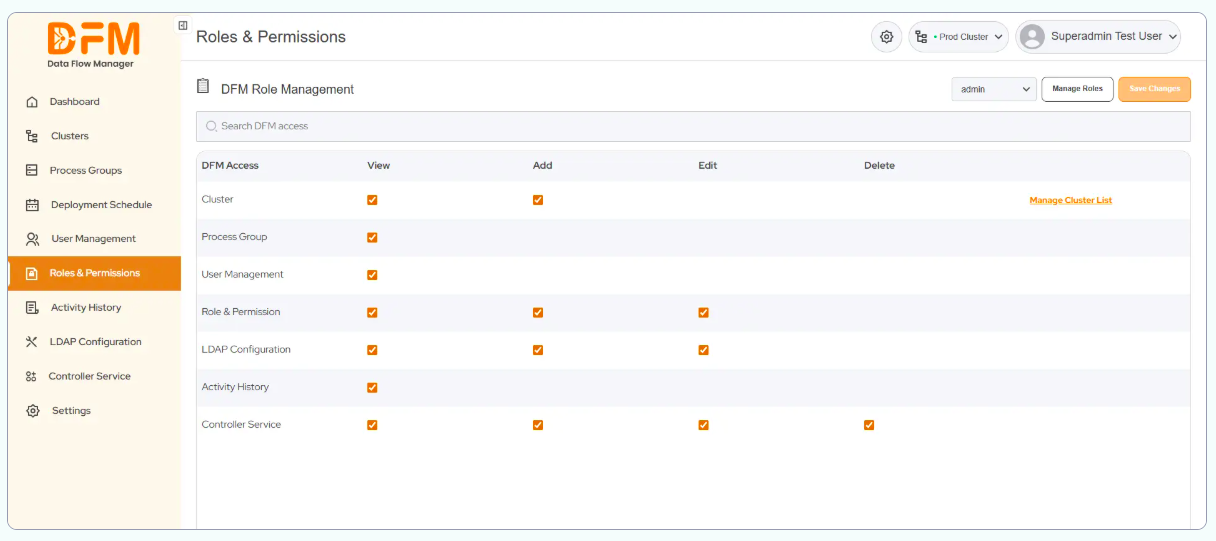This screenshot has height=541, width=1216.
Task: Select Roles & Permissions menu item
Action: tap(94, 273)
